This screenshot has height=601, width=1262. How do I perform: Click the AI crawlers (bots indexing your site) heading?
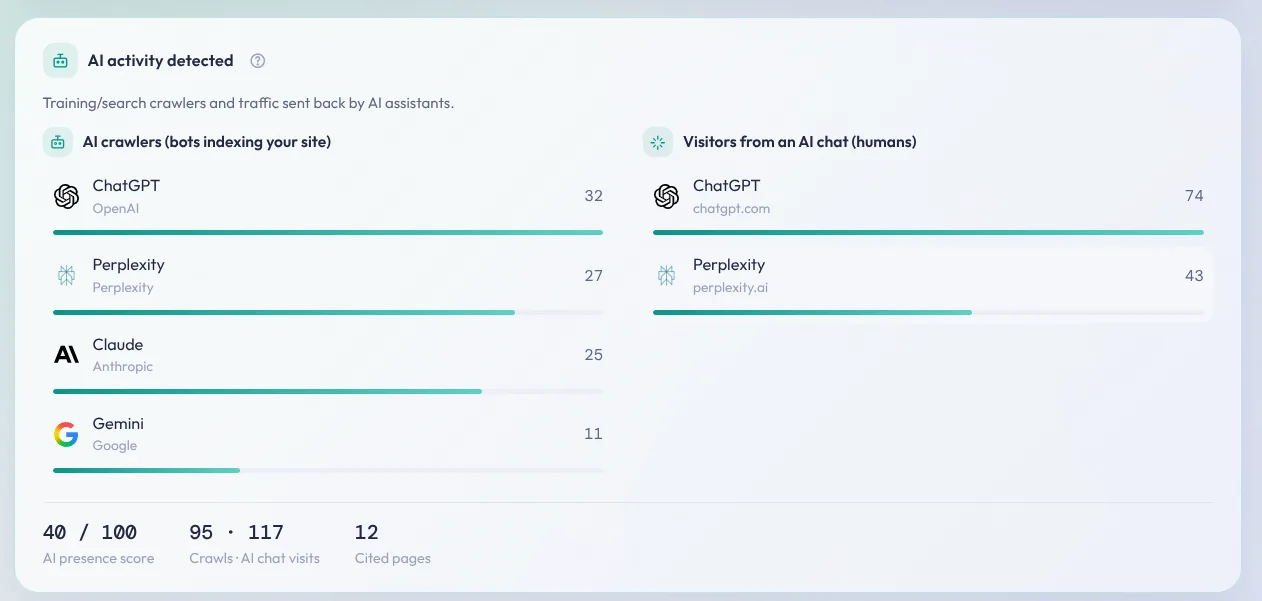[207, 142]
